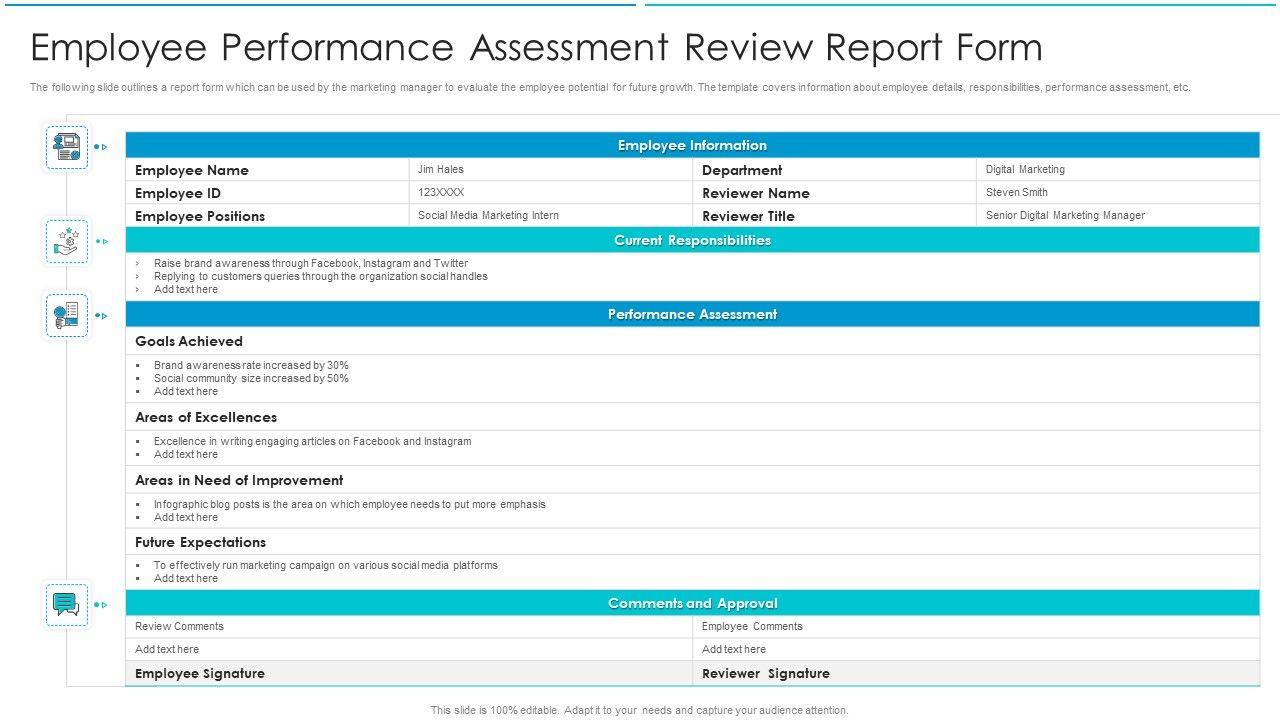Click the speech bubbles comments icon
The width and height of the screenshot is (1280, 720).
67,604
